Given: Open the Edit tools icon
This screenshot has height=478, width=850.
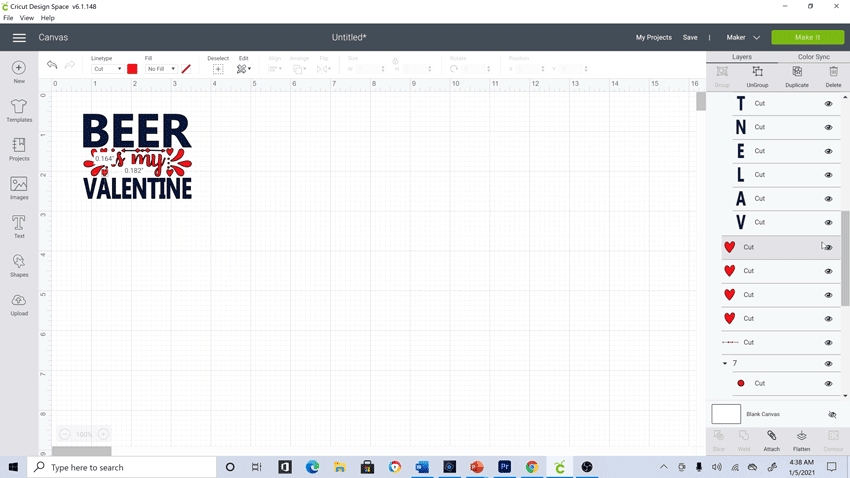Looking at the screenshot, I should pyautogui.click(x=241, y=69).
